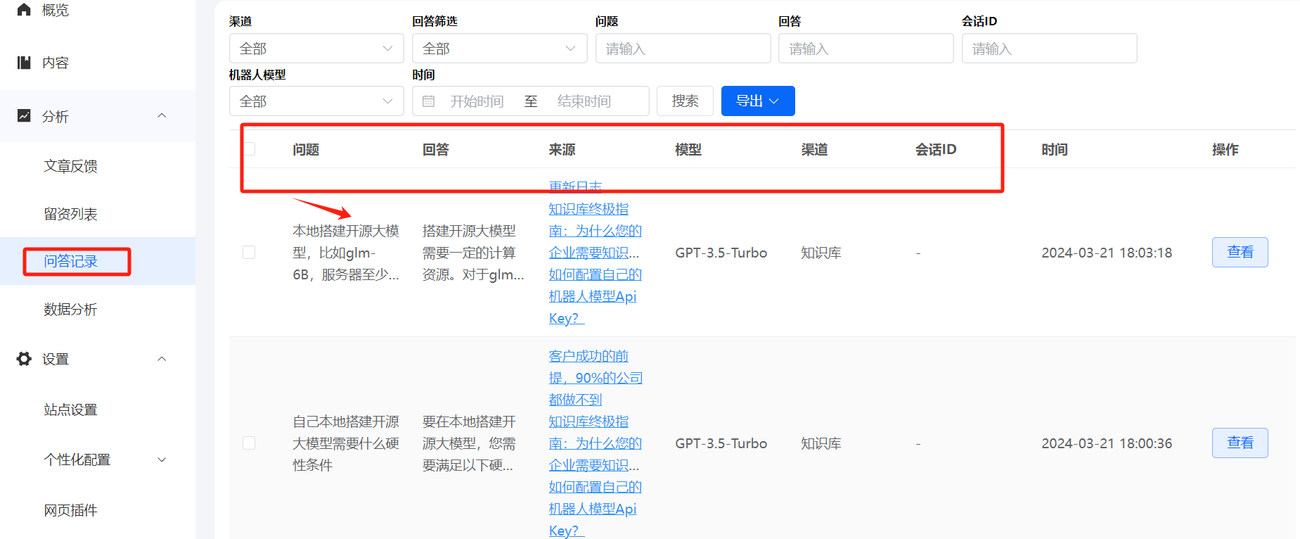Click question text 本地搭建开源大模型，比如glm-6B
Viewport: 1300px width, 539px height.
coord(346,252)
